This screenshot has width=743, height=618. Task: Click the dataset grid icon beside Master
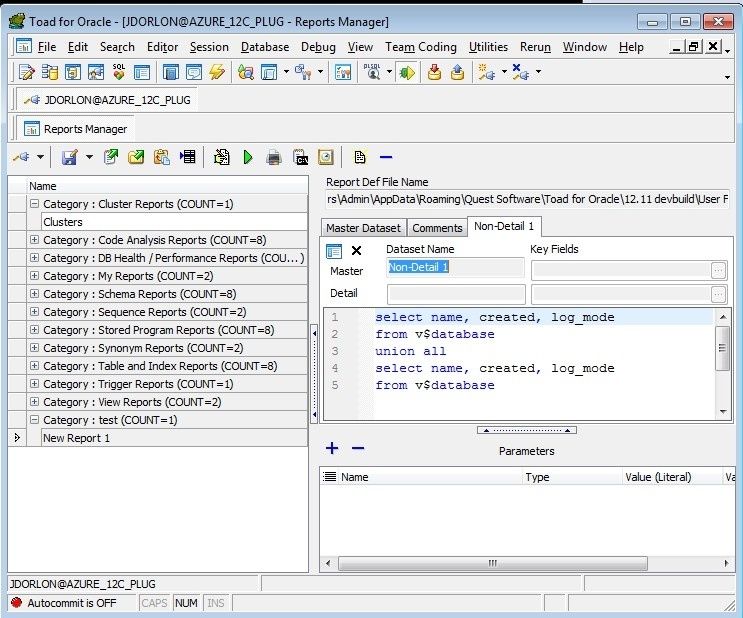pyautogui.click(x=334, y=251)
